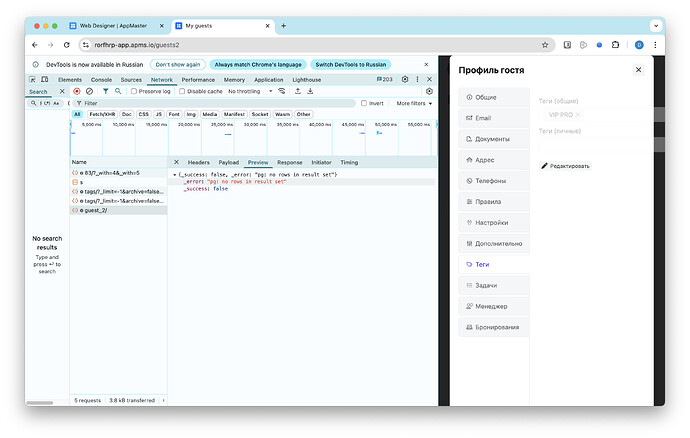Viewport: 690px width, 438px height.
Task: Open the Бронирования profile section
Action: [494, 327]
